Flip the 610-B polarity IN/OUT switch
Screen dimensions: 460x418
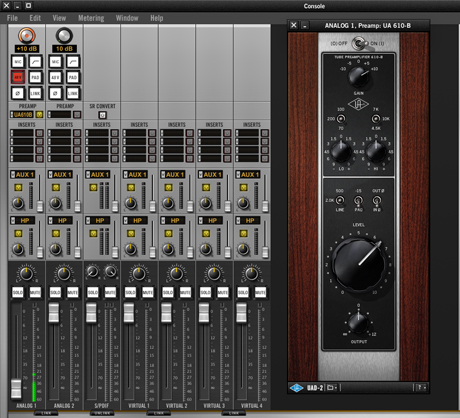[377, 200]
